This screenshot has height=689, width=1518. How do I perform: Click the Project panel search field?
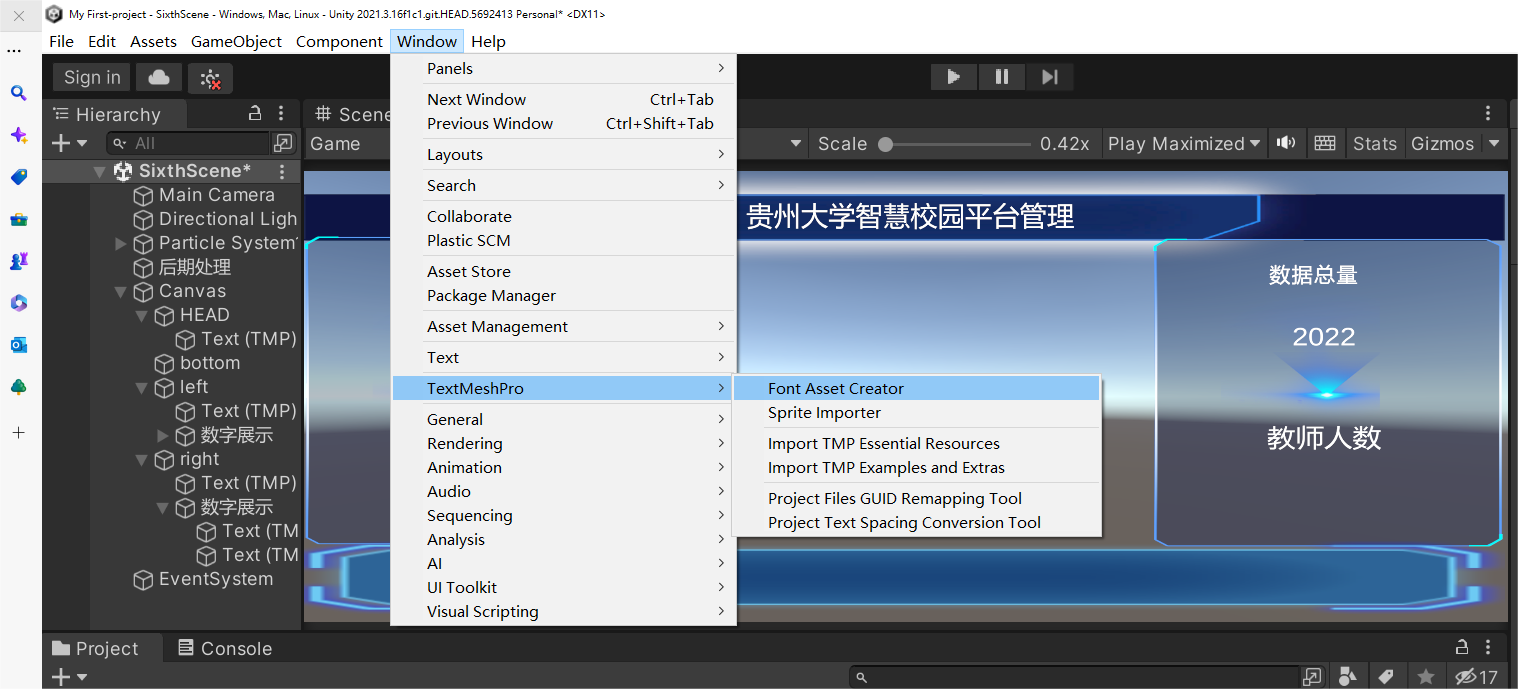click(x=1075, y=677)
